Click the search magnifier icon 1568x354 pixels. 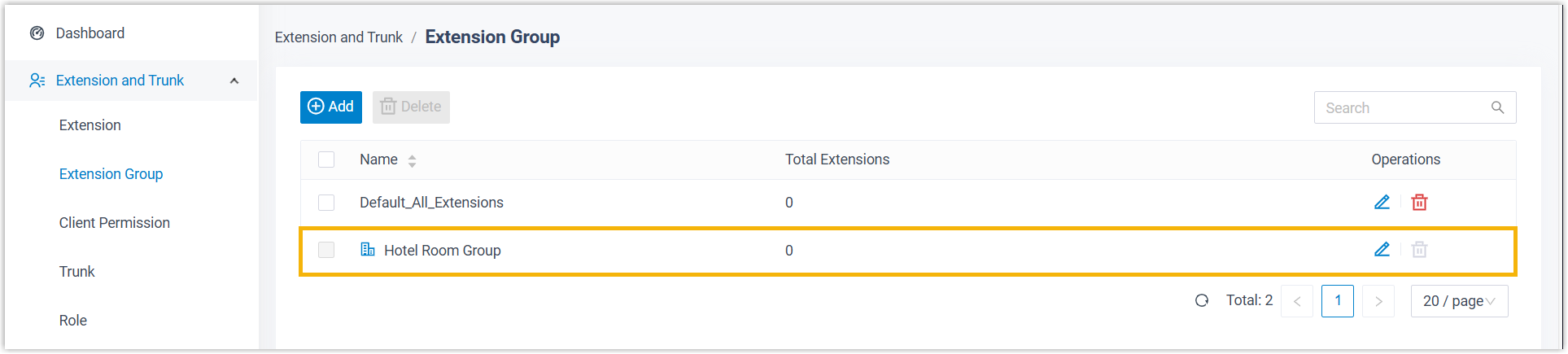point(1497,107)
